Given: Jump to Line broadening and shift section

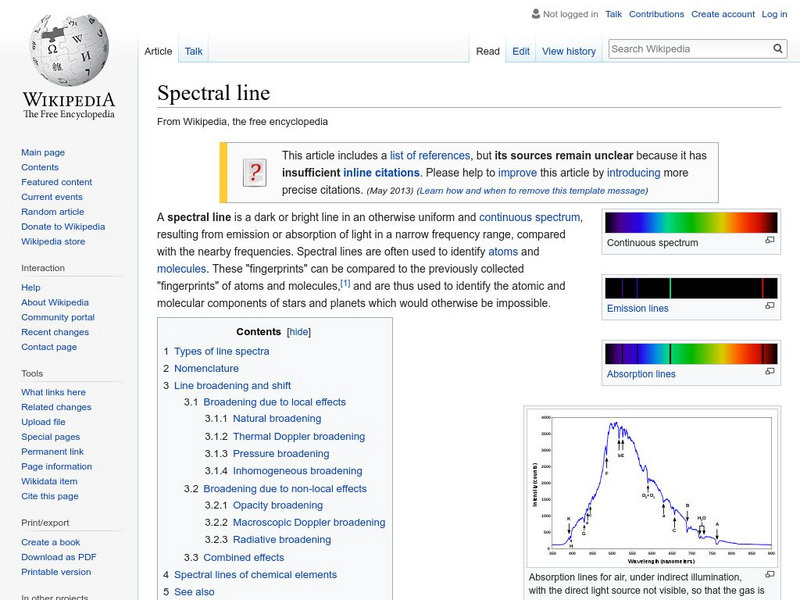Looking at the screenshot, I should click(232, 385).
